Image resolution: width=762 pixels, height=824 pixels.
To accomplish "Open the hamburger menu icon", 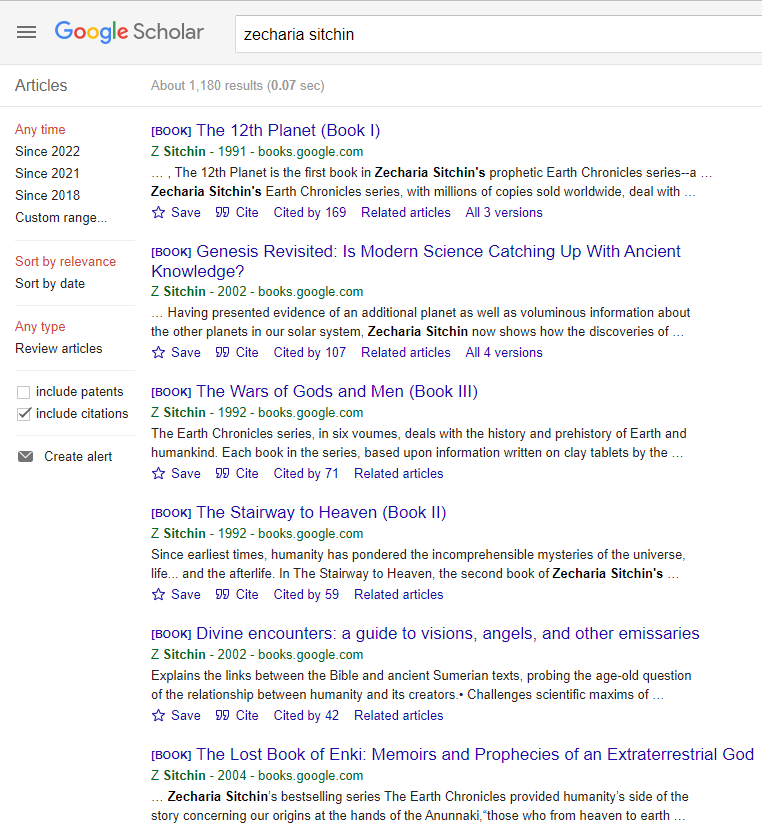I will (x=26, y=33).
